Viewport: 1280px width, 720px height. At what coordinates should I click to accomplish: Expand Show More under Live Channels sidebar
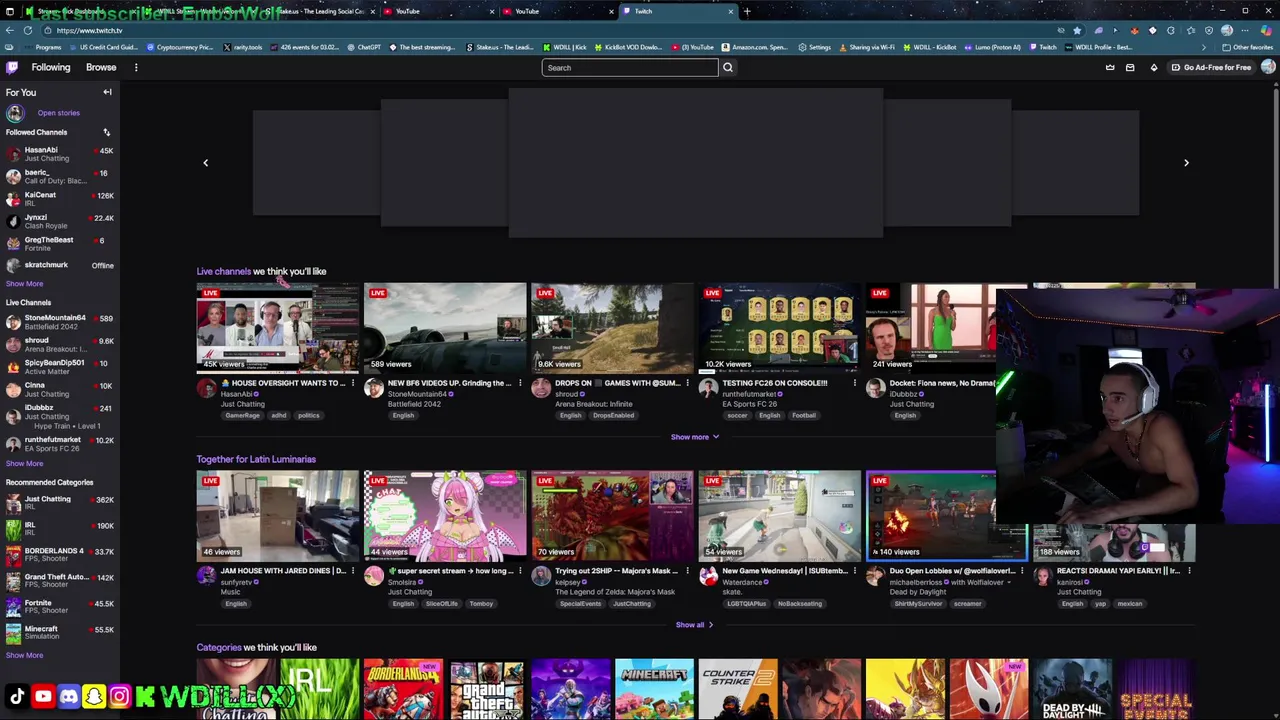point(24,464)
